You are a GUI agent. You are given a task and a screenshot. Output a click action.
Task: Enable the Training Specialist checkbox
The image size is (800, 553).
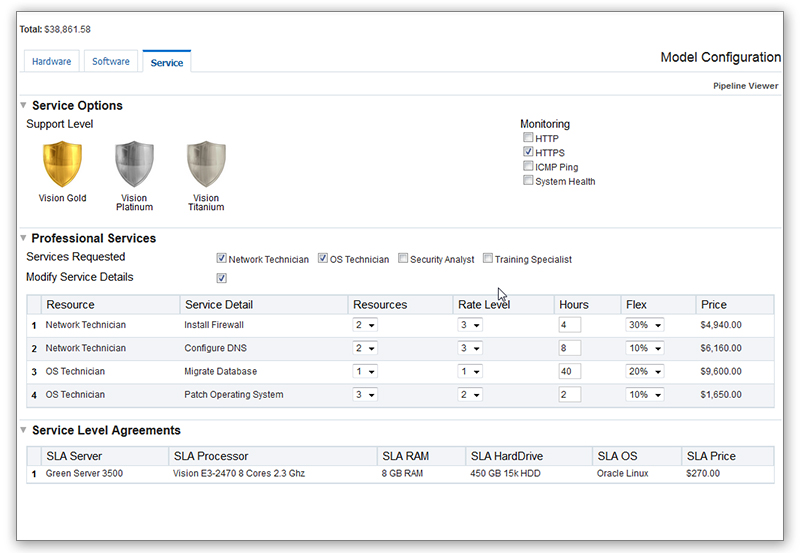point(488,259)
